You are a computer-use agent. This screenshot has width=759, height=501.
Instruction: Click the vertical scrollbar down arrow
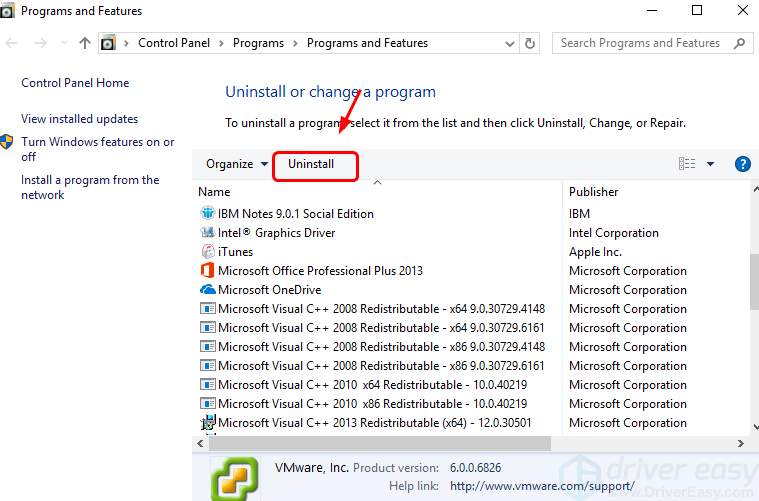tap(755, 427)
